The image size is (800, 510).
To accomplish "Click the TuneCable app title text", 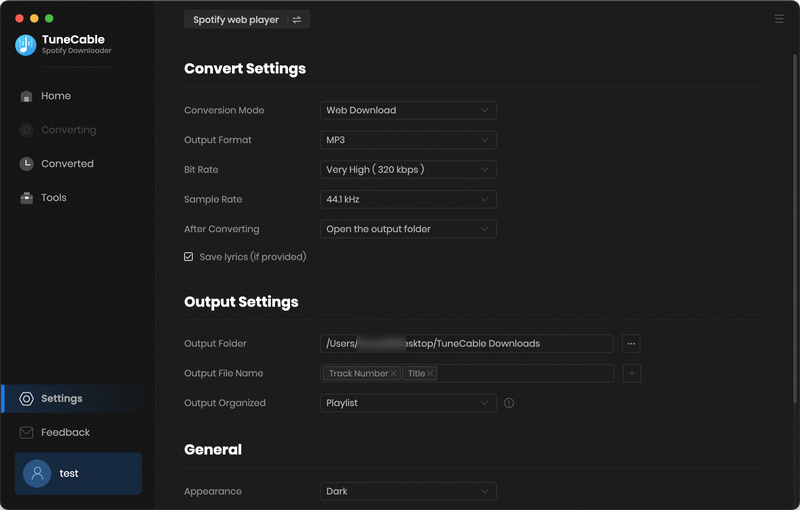I will [x=73, y=39].
